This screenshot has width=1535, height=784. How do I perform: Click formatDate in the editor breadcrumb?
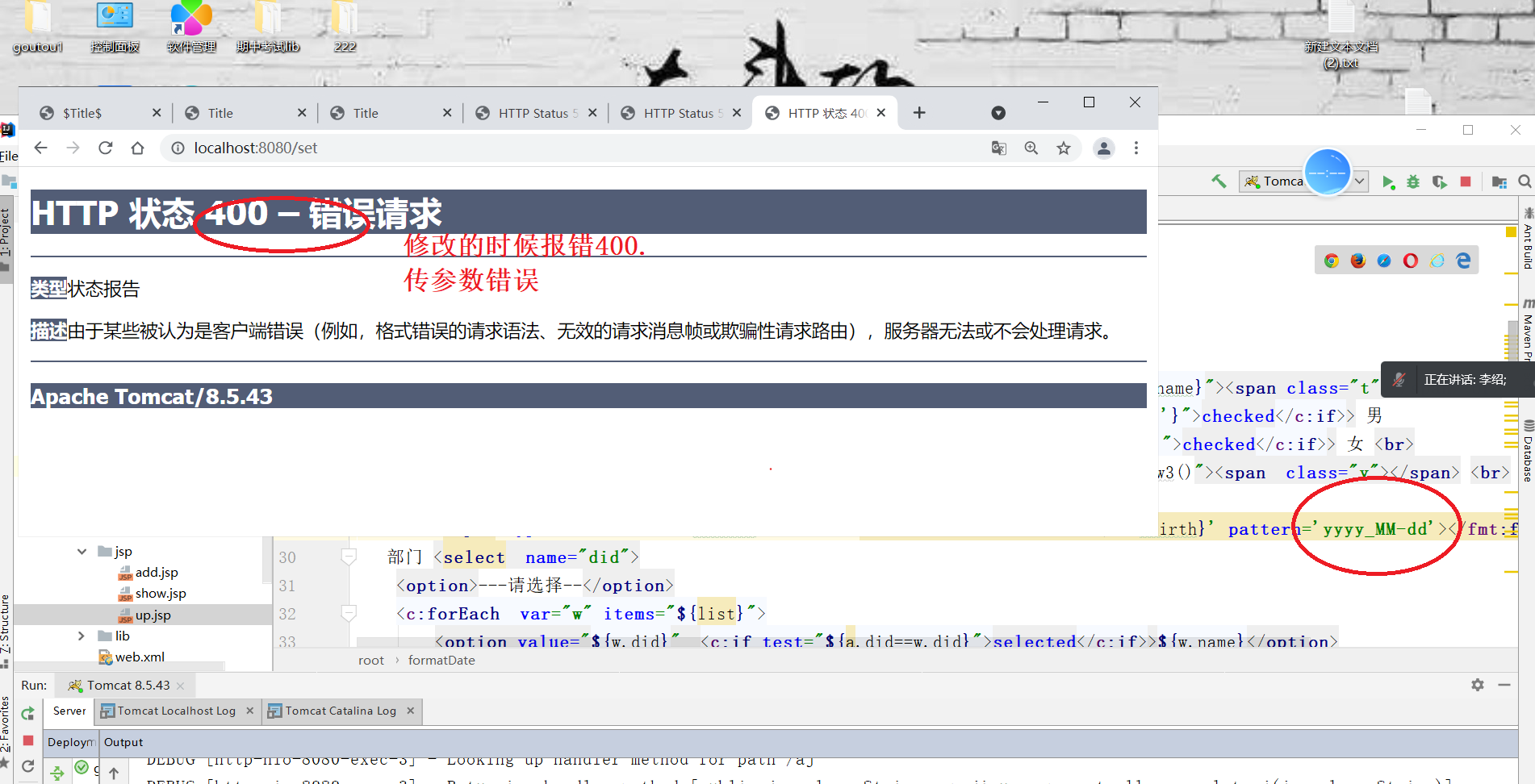[x=441, y=660]
